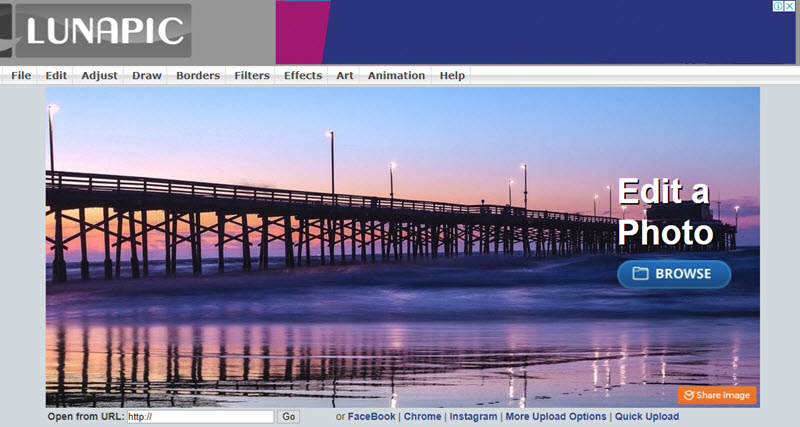
Task: Click the 'Edit a Photo' heading text
Action: tap(665, 212)
